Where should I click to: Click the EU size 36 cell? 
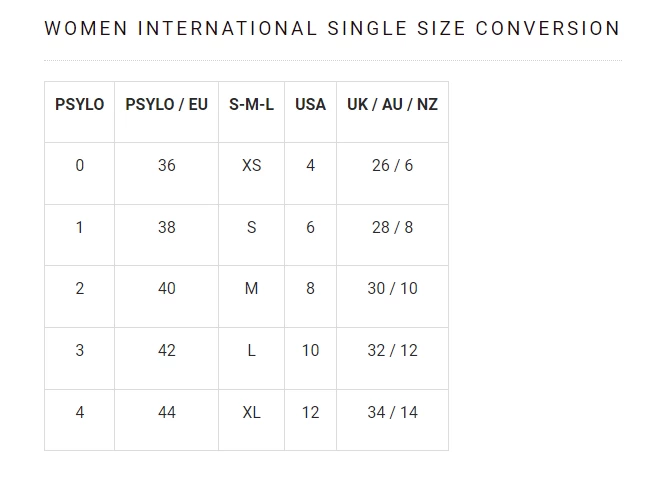pyautogui.click(x=167, y=166)
